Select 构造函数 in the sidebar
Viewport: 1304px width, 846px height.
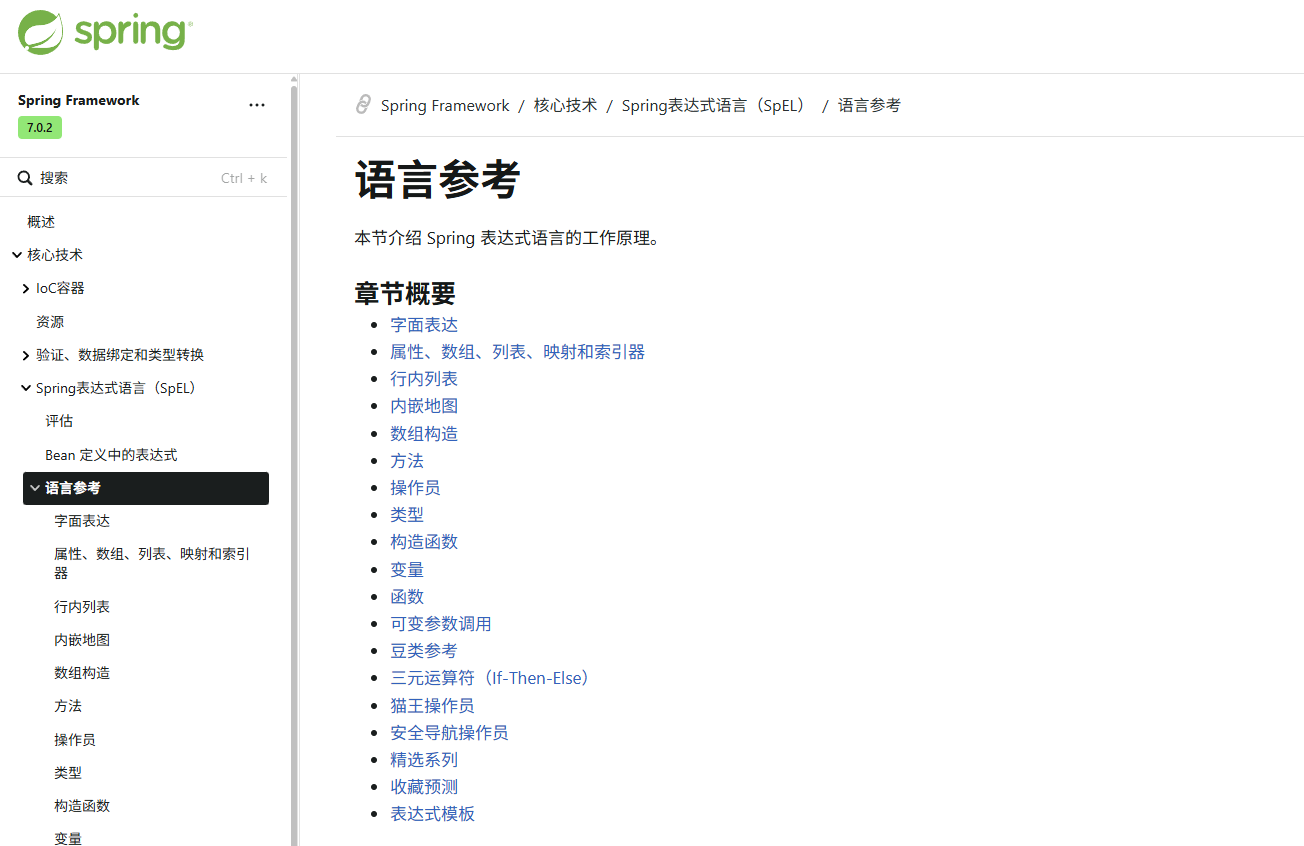pyautogui.click(x=82, y=806)
